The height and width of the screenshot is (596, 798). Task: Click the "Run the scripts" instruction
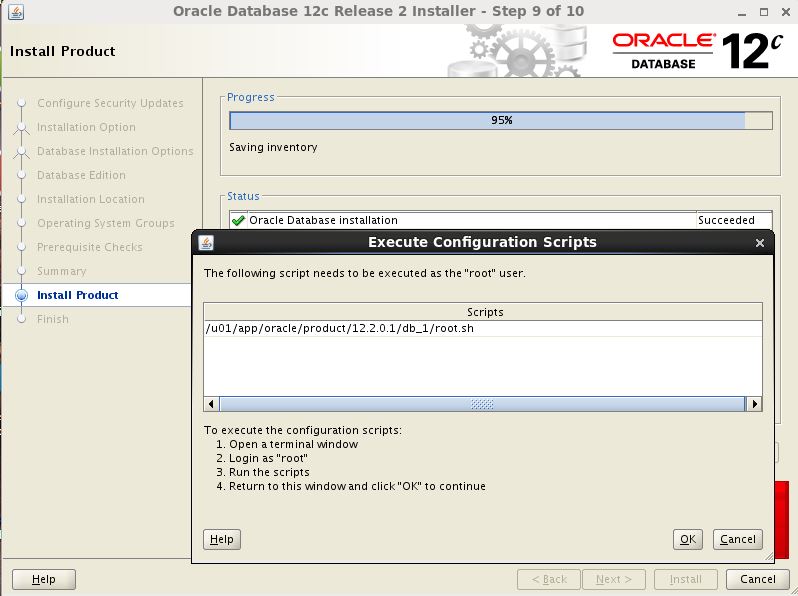(x=269, y=472)
